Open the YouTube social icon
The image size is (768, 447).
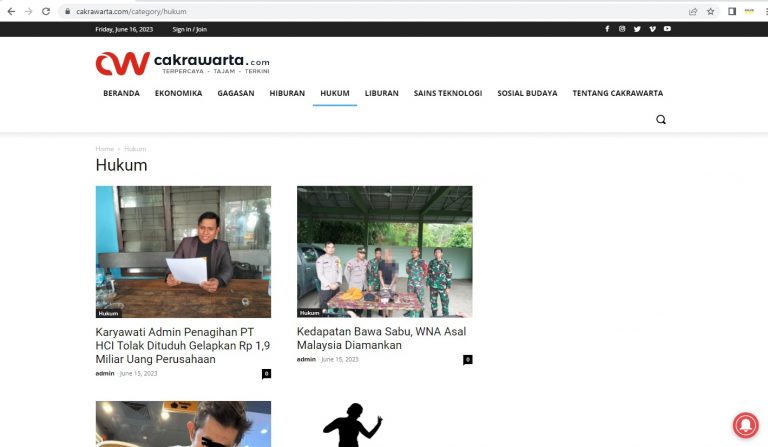coord(667,29)
